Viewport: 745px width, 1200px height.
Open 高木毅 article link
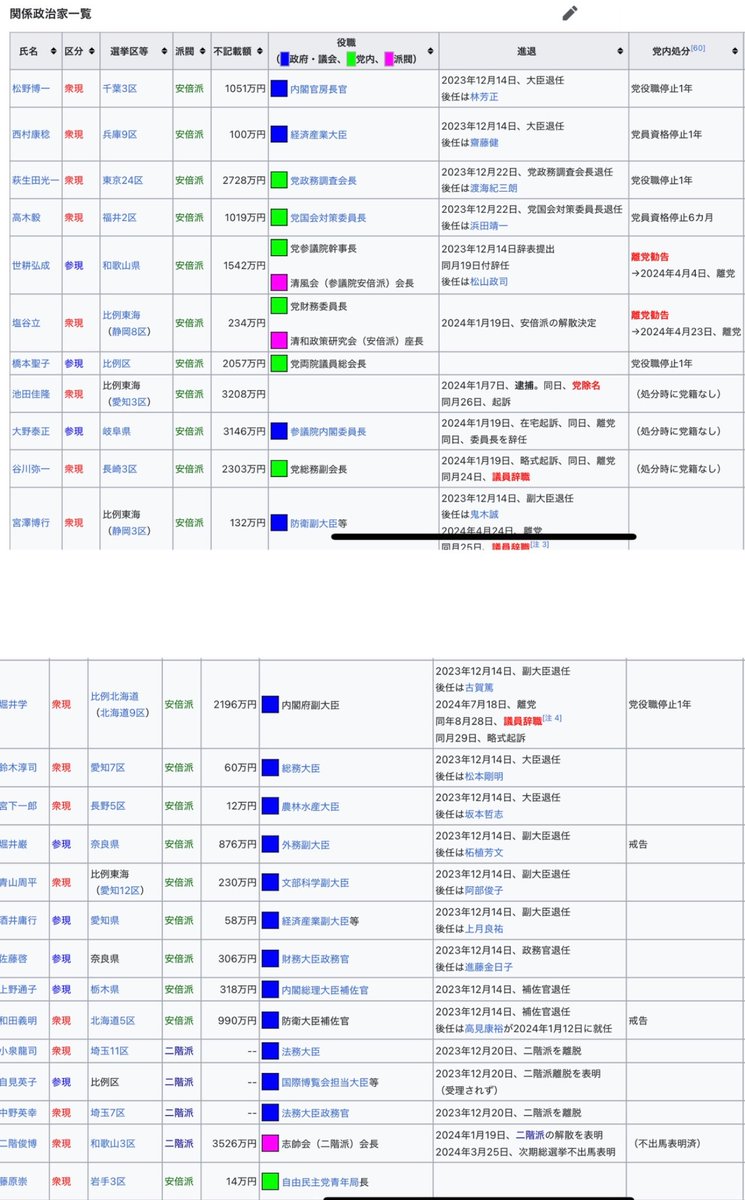click(28, 217)
